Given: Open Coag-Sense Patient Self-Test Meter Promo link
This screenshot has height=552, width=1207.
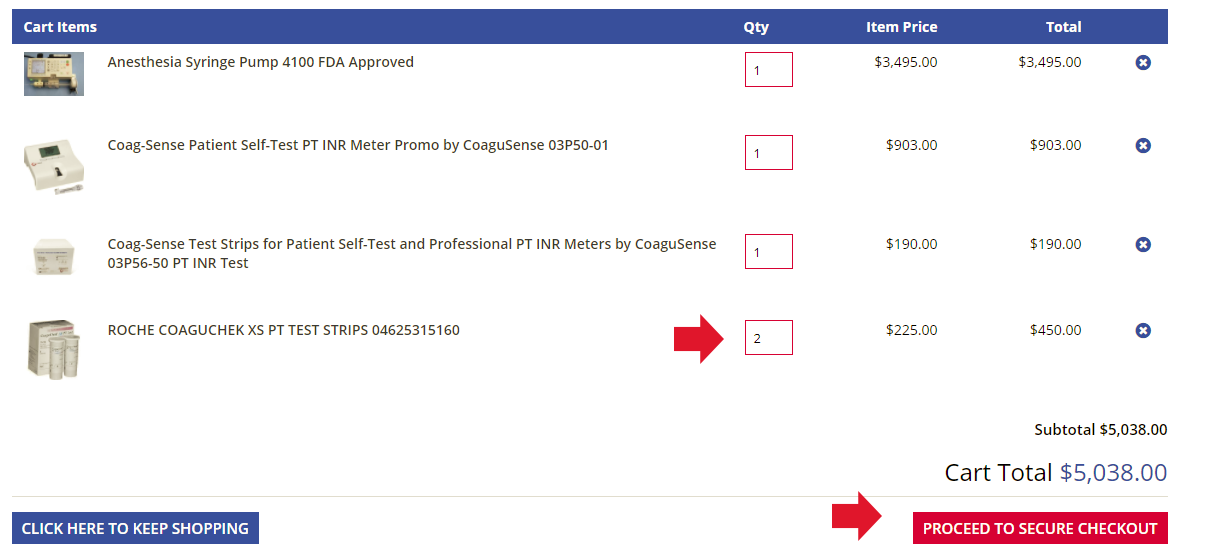Looking at the screenshot, I should pos(358,145).
